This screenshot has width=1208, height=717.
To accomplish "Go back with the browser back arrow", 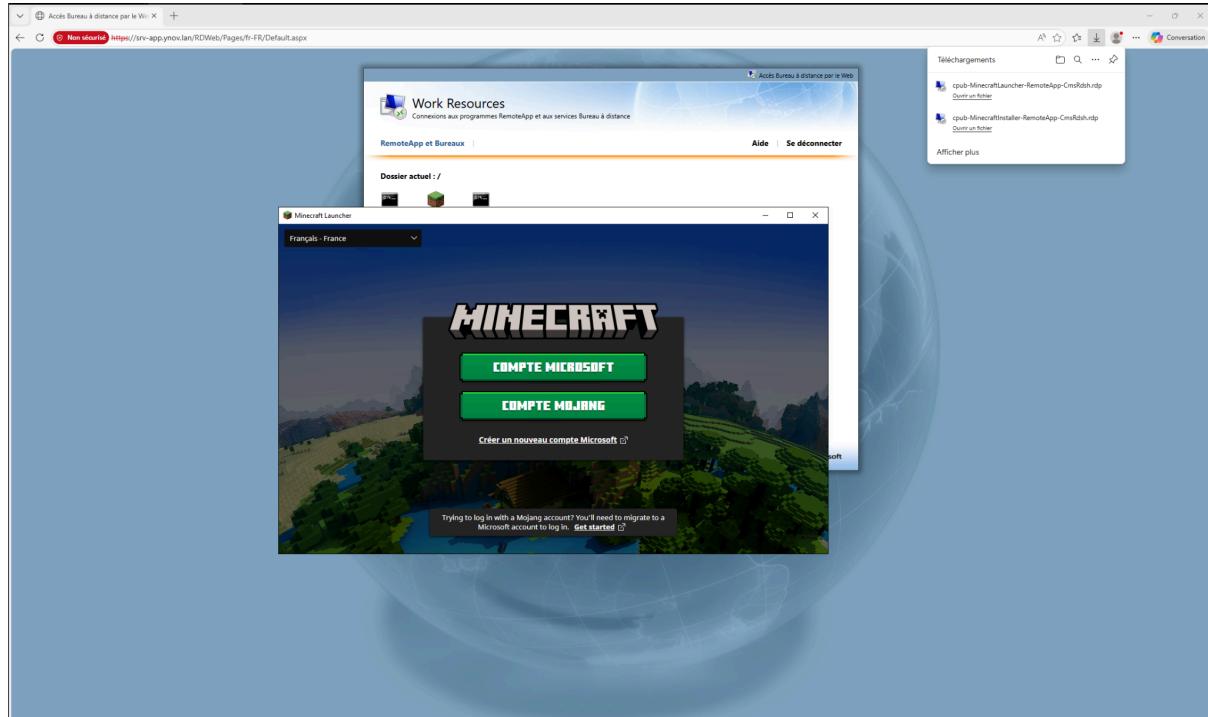I will [22, 37].
